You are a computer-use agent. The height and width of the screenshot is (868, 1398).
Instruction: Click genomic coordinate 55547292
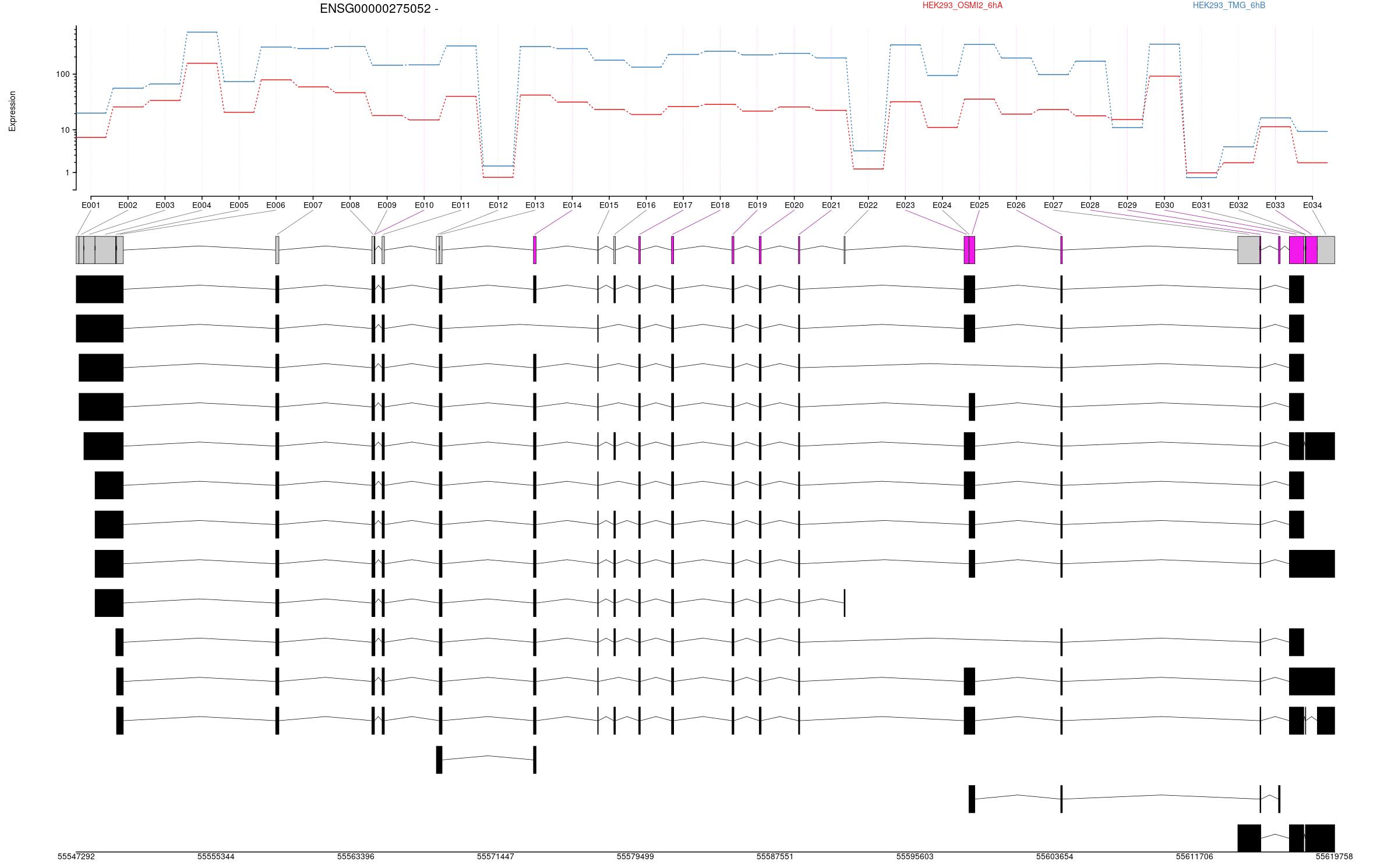coord(76,856)
